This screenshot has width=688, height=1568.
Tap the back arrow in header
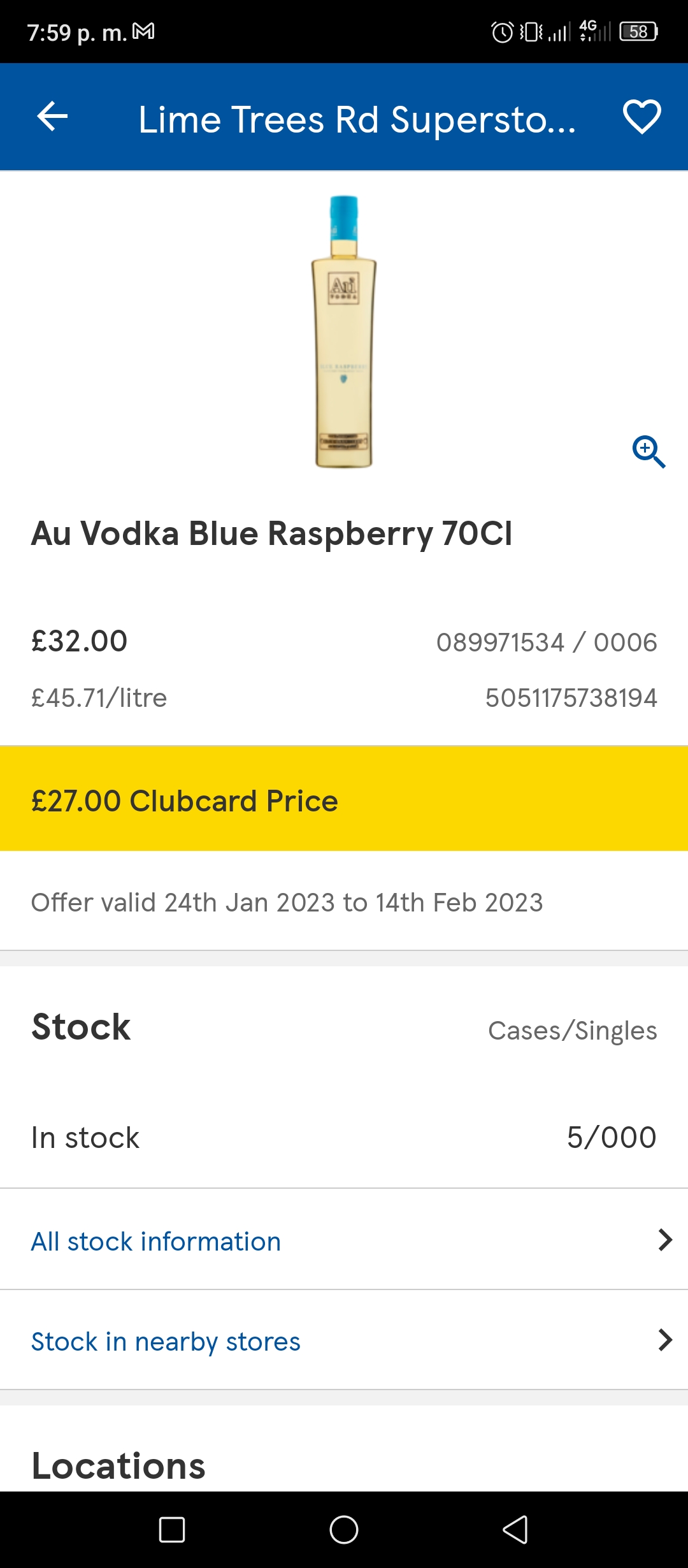pyautogui.click(x=52, y=117)
